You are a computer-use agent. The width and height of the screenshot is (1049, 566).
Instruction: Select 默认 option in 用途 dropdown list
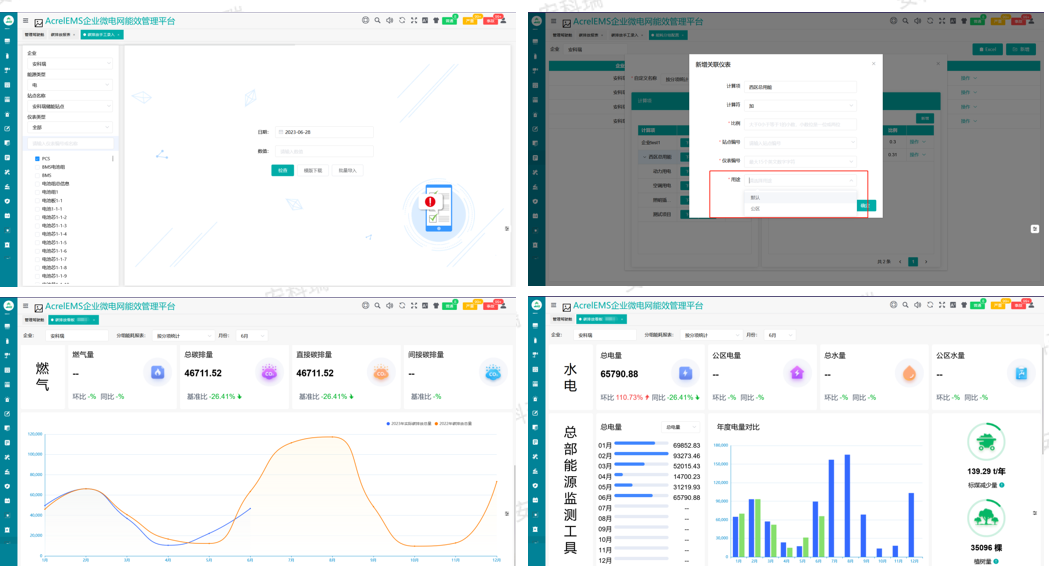pos(756,197)
